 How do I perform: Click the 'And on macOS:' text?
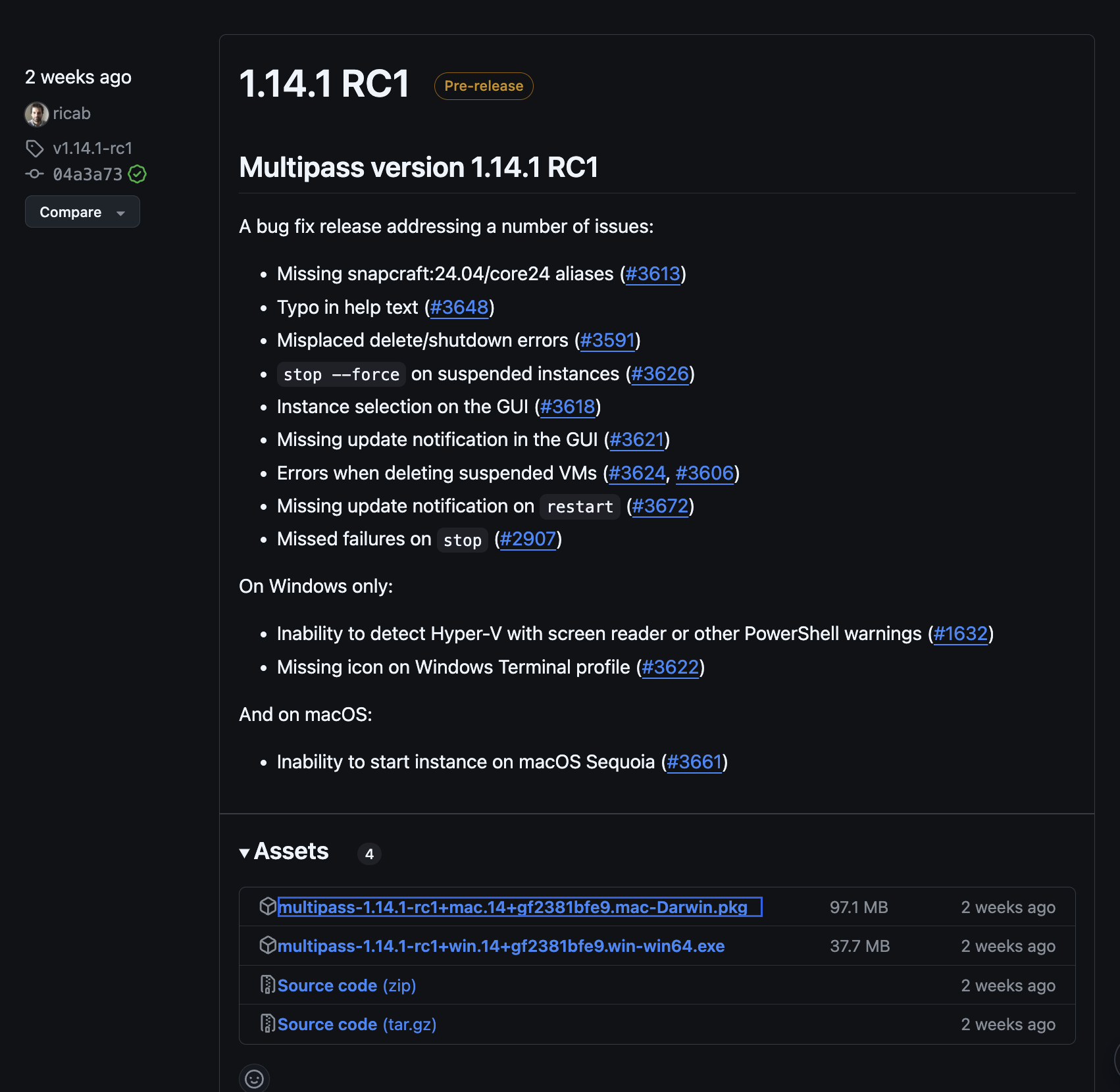point(305,714)
